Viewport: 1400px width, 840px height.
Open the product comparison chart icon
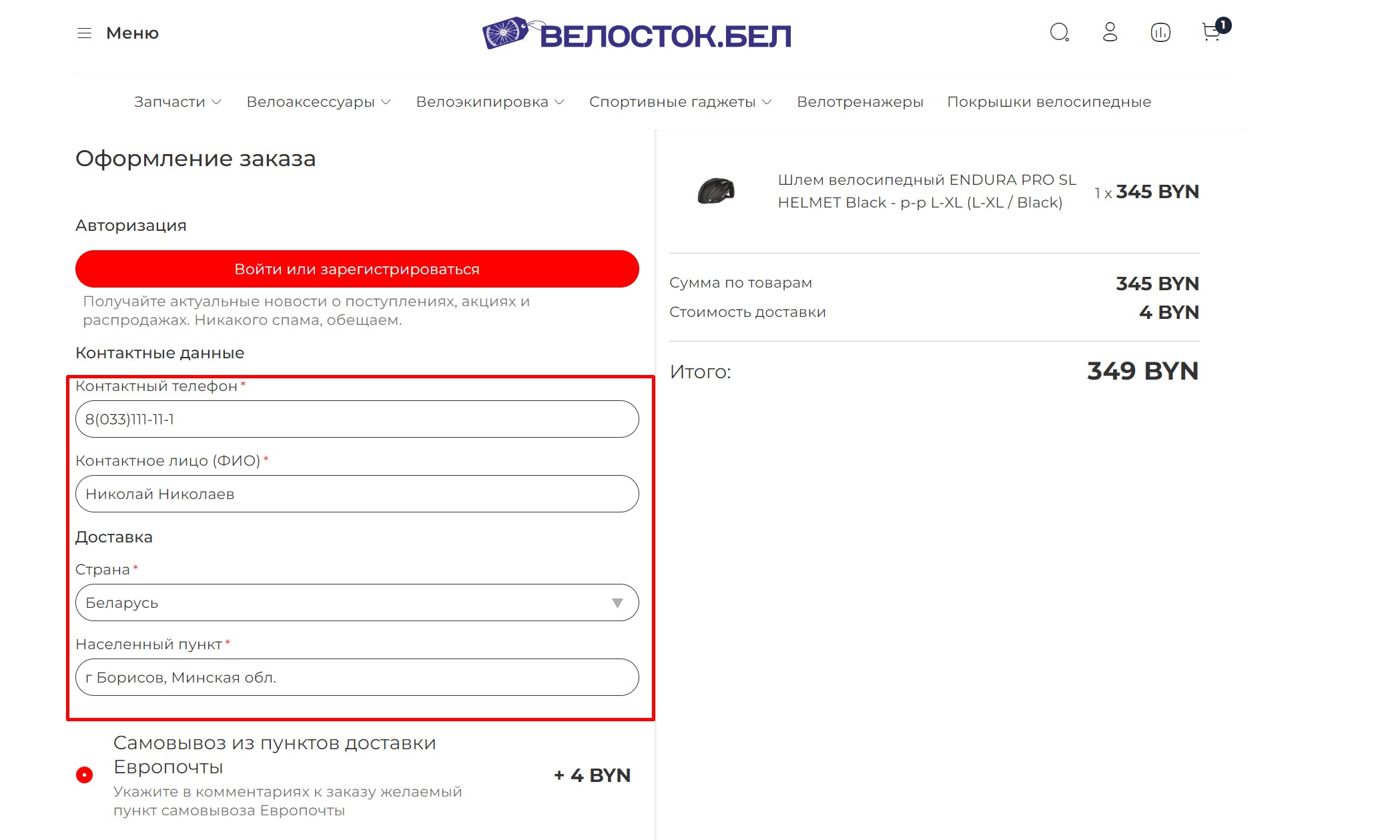click(x=1160, y=32)
